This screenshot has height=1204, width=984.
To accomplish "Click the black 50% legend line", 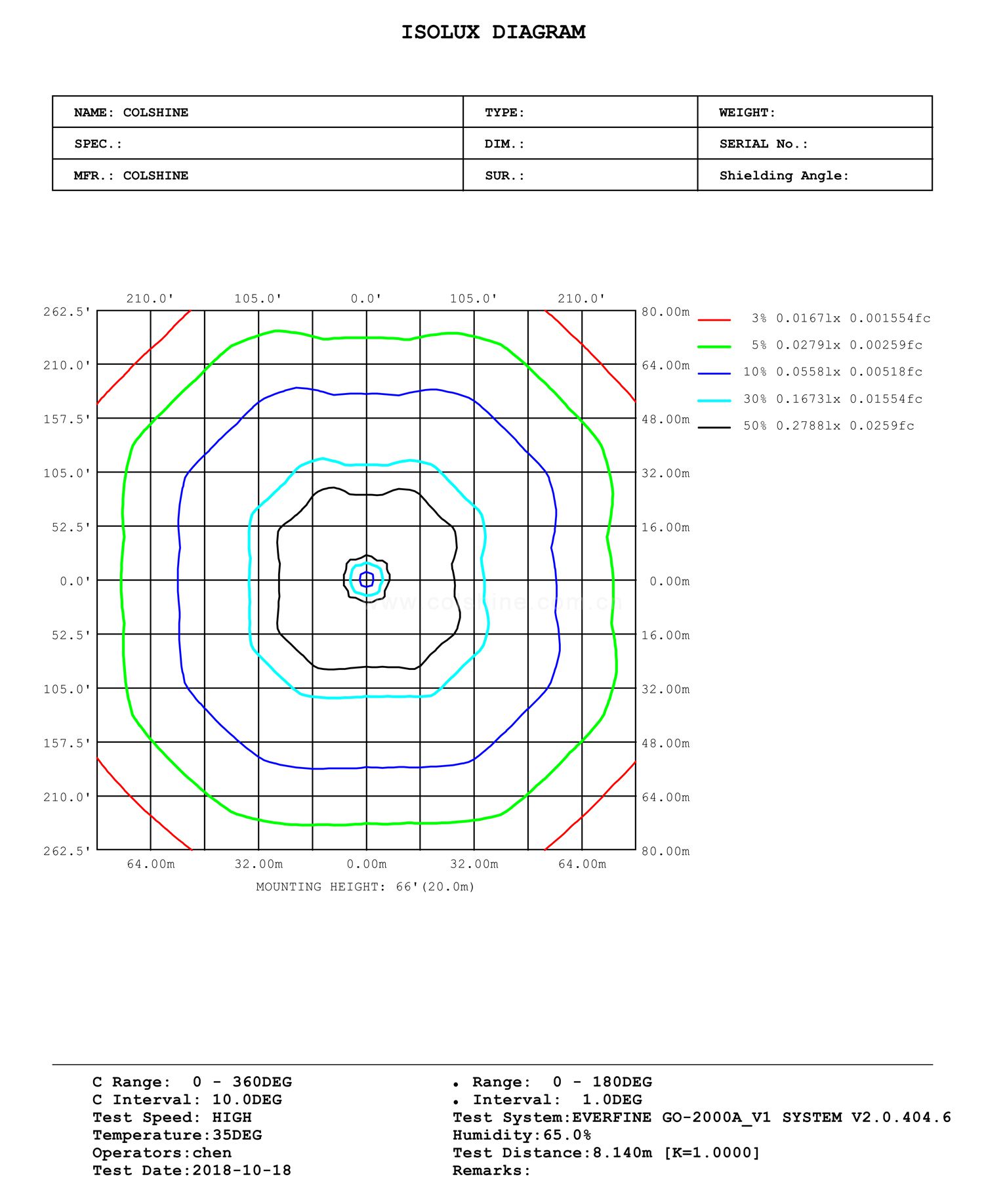I will [x=714, y=427].
